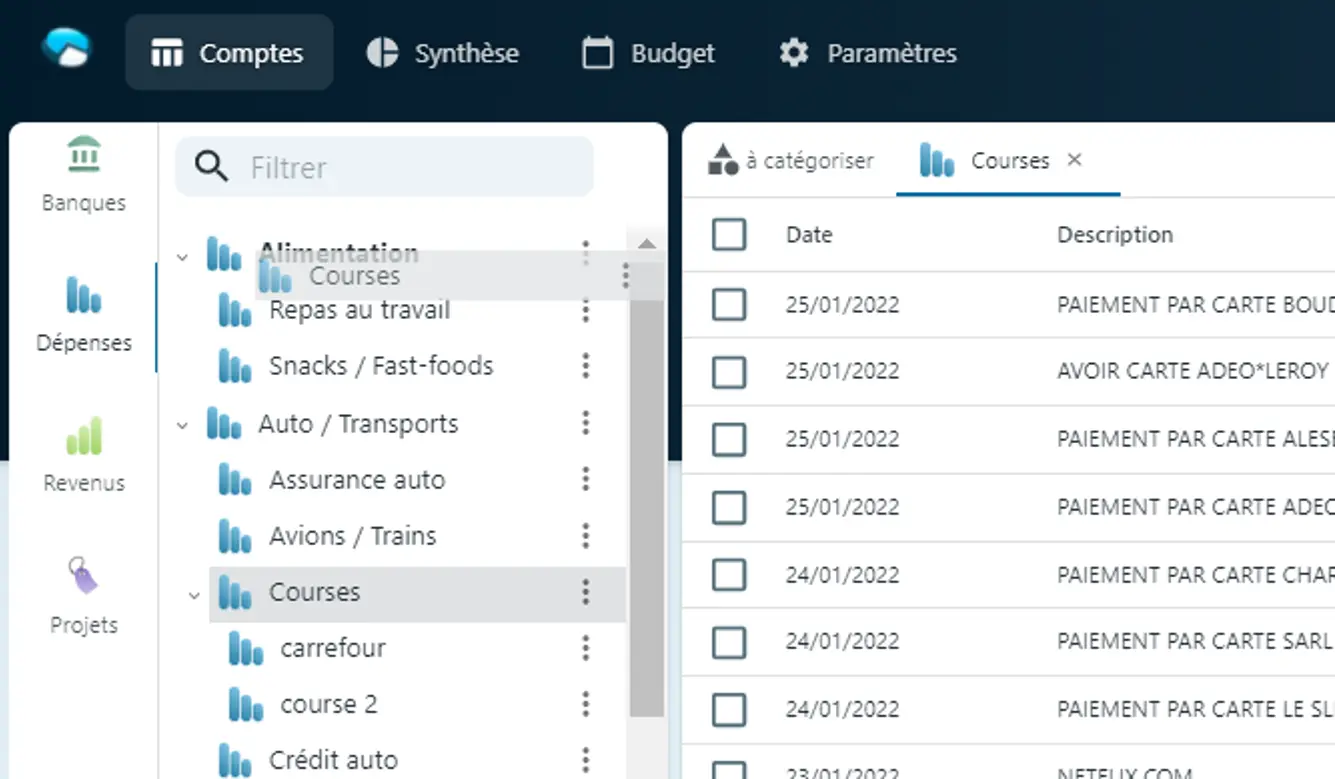Viewport: 1335px width, 779px height.
Task: Open three-dot menu for Assurance auto
Action: (586, 480)
